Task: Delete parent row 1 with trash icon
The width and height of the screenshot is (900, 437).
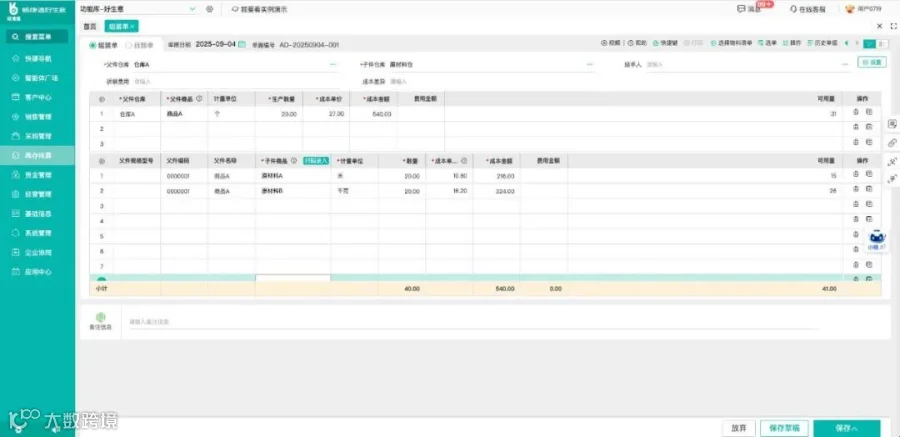Action: point(856,113)
